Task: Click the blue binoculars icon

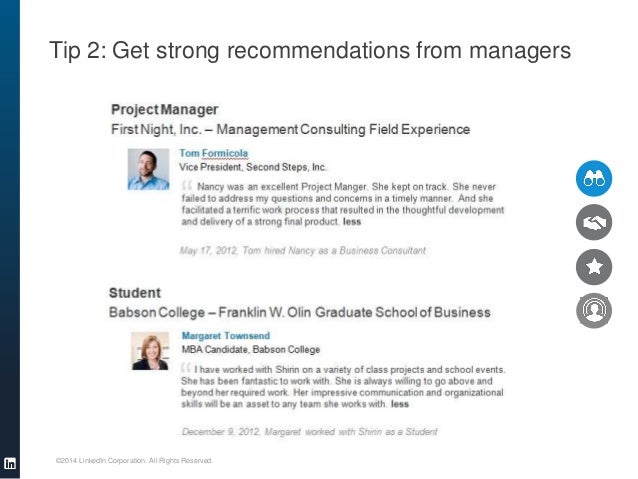Action: coord(593,178)
